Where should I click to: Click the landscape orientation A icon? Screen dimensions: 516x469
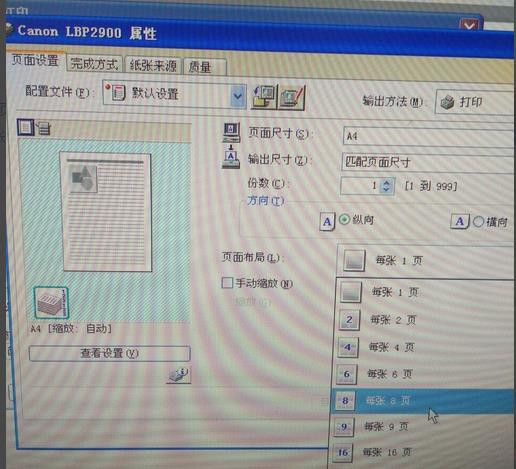[x=460, y=221]
